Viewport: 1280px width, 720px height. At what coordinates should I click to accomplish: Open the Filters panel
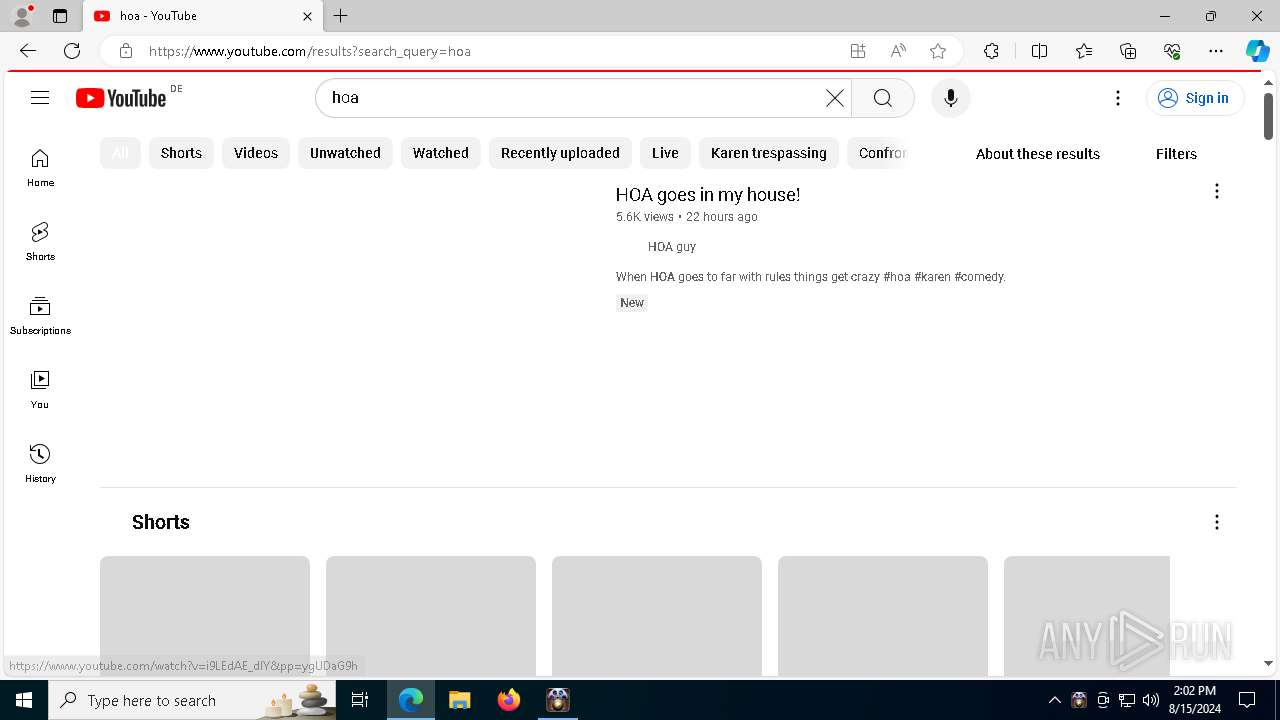pos(1176,154)
